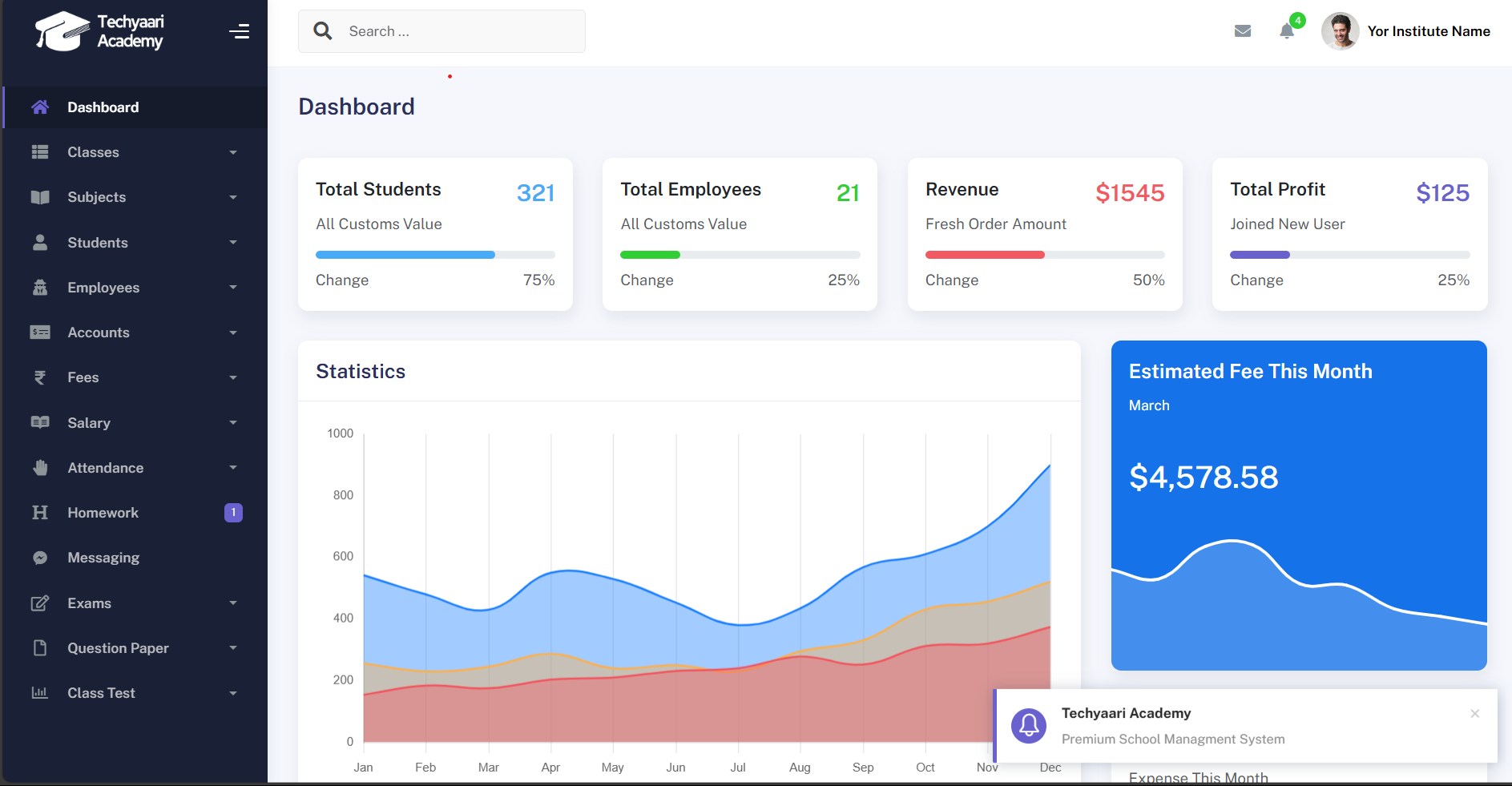Click the hamburger sidebar toggle icon
This screenshot has height=786, width=1512.
coord(239,31)
